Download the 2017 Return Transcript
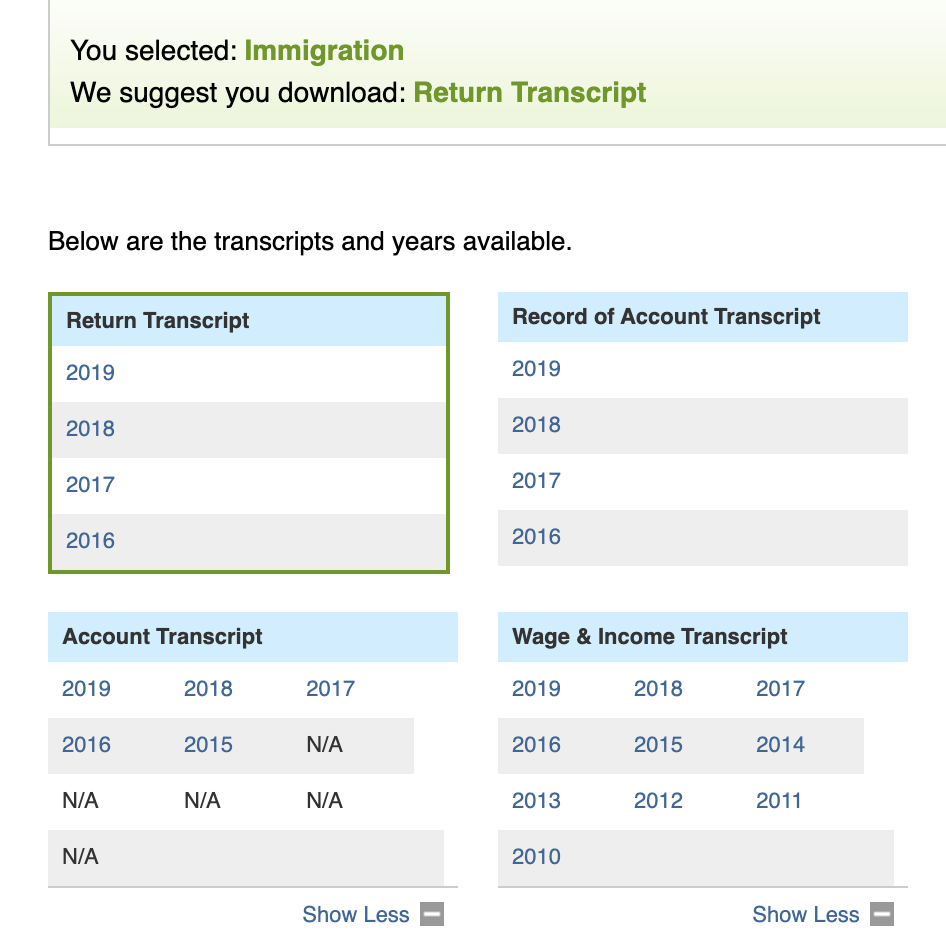The width and height of the screenshot is (946, 948). 90,484
